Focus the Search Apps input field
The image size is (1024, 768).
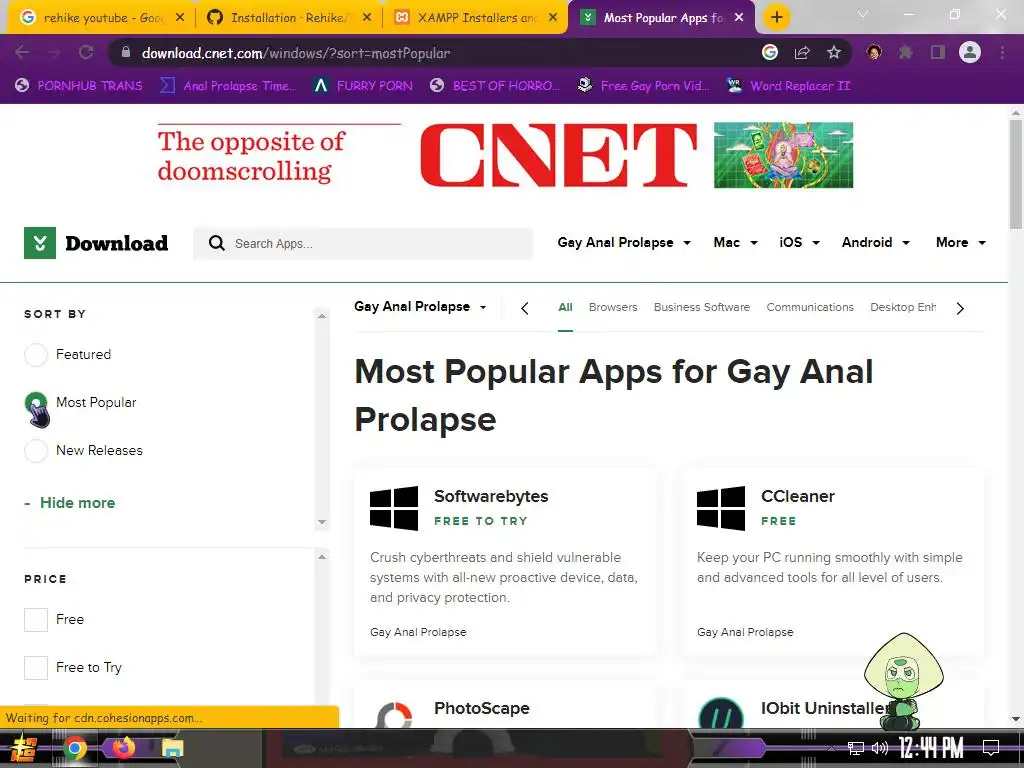pyautogui.click(x=363, y=244)
